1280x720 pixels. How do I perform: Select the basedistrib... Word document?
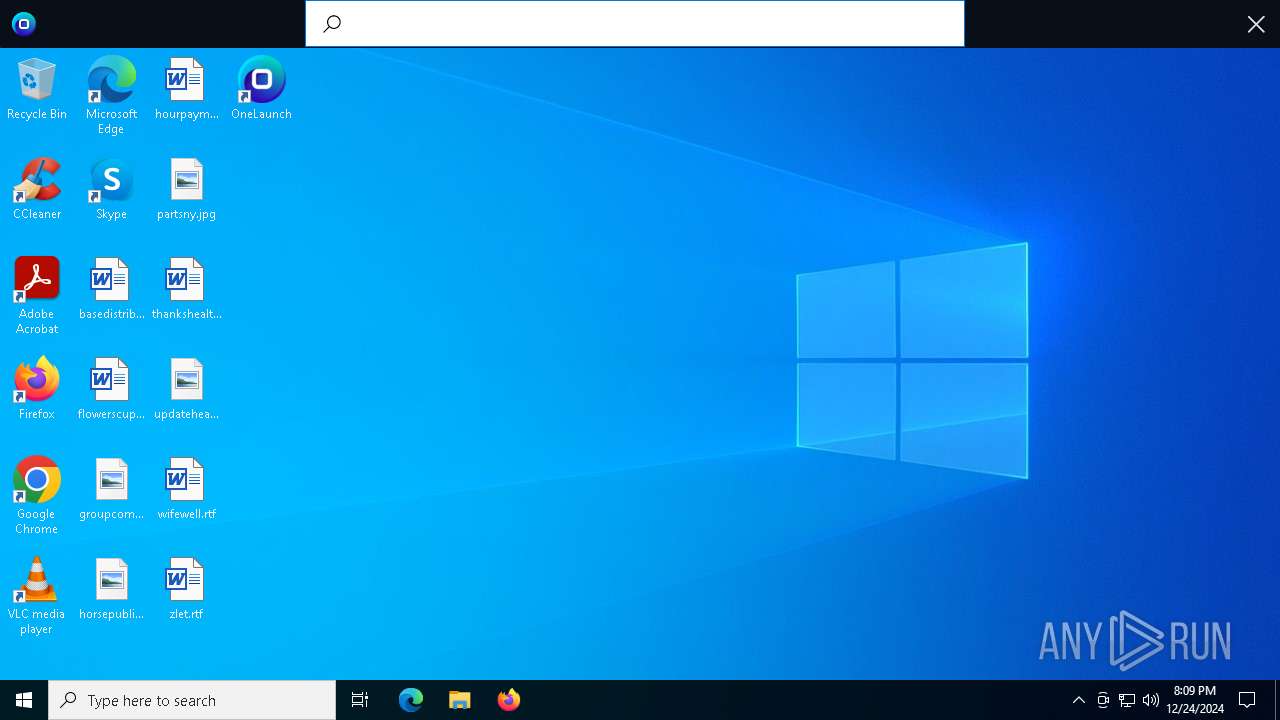pyautogui.click(x=111, y=288)
